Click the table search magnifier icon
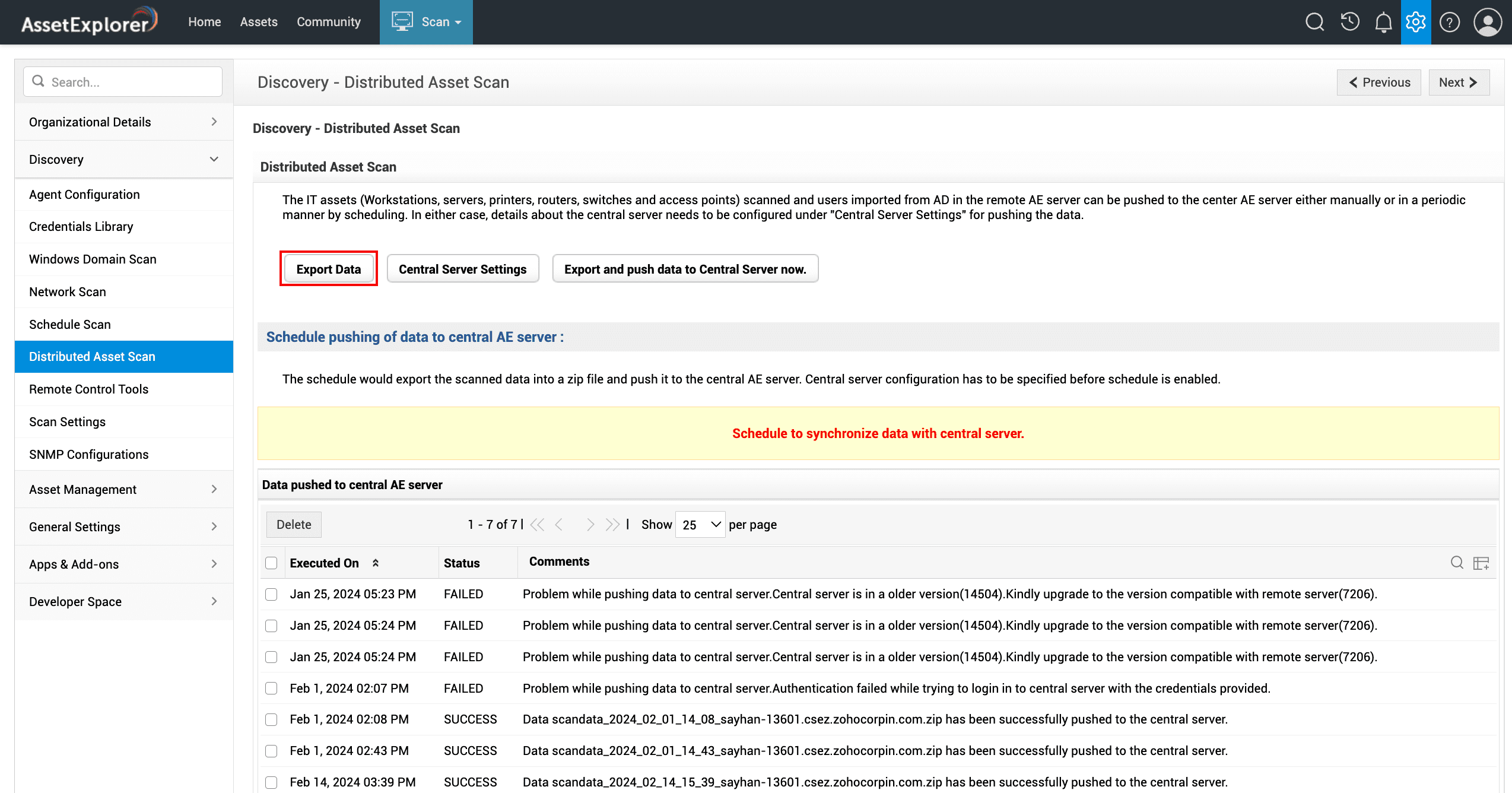This screenshot has height=793, width=1512. click(1457, 562)
